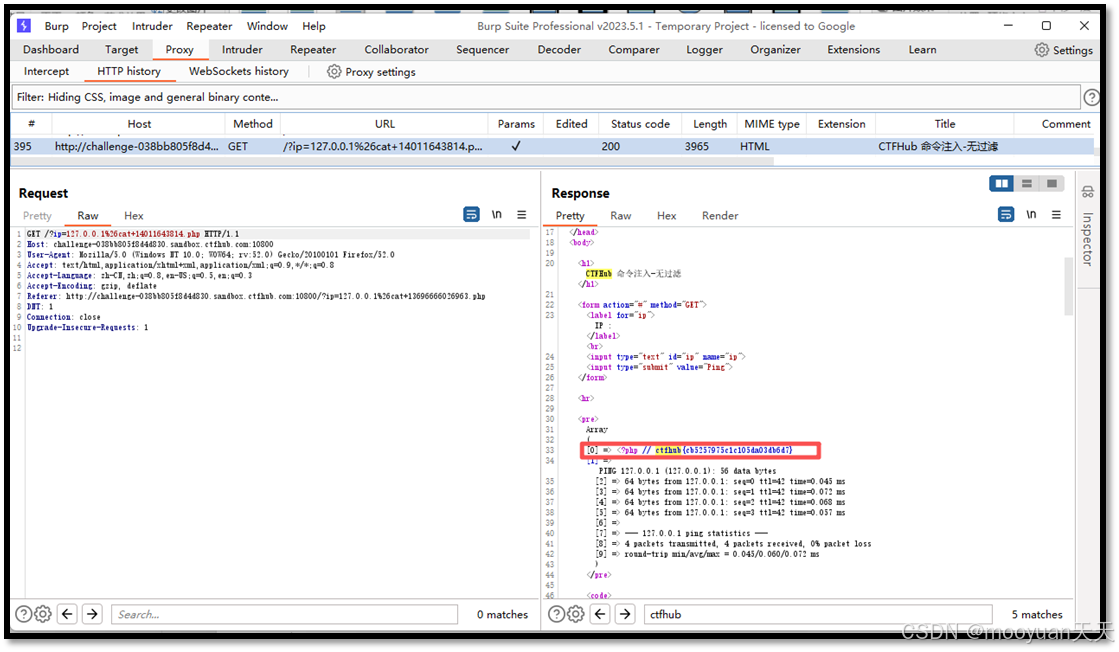Open Request panel hamburger menu
Screen dimensions: 1119x652
[x=522, y=215]
